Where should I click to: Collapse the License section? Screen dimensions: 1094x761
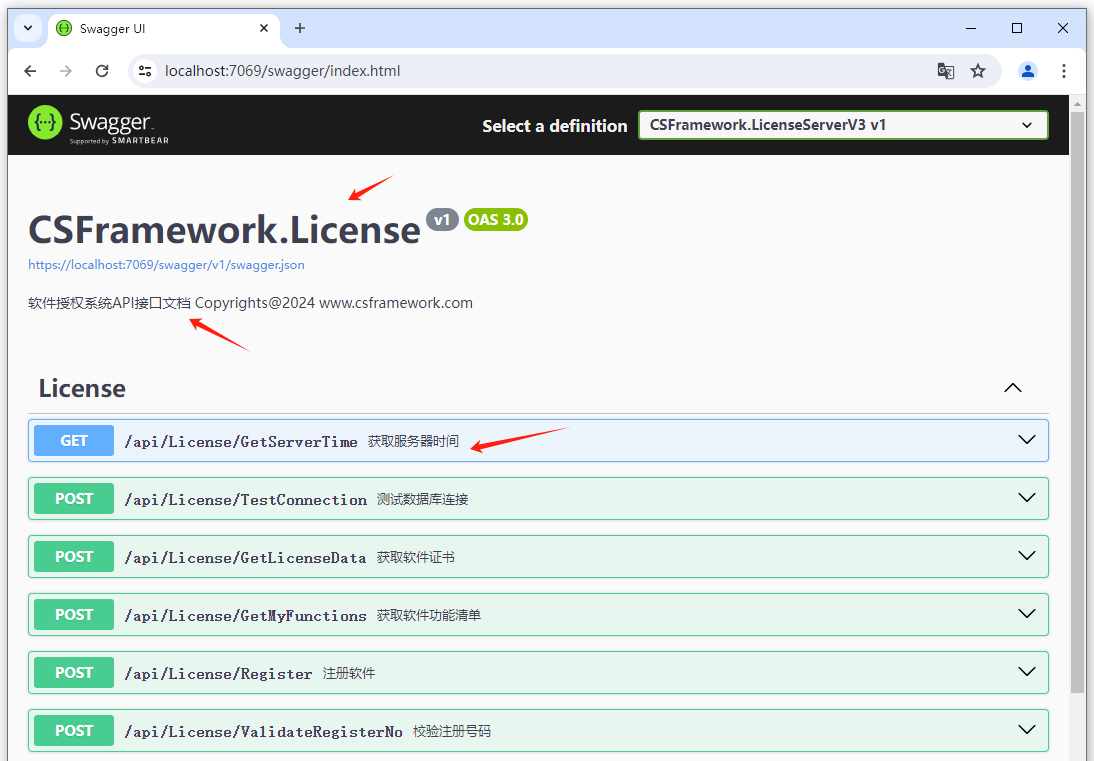pos(1013,389)
